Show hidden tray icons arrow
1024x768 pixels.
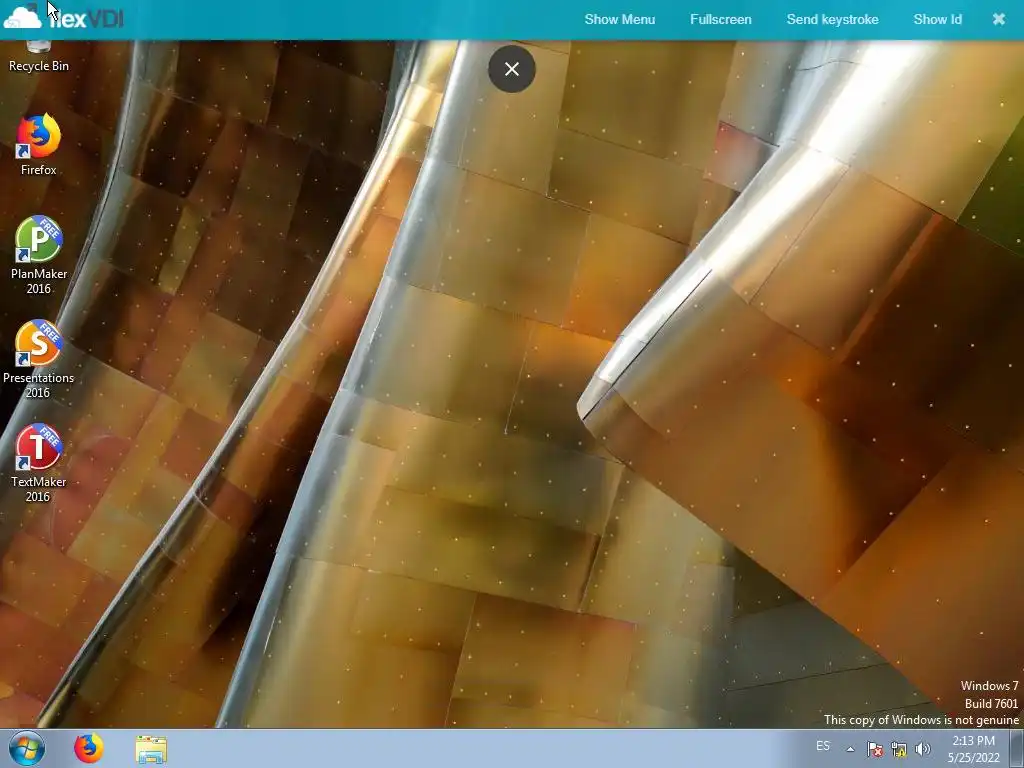tap(850, 749)
